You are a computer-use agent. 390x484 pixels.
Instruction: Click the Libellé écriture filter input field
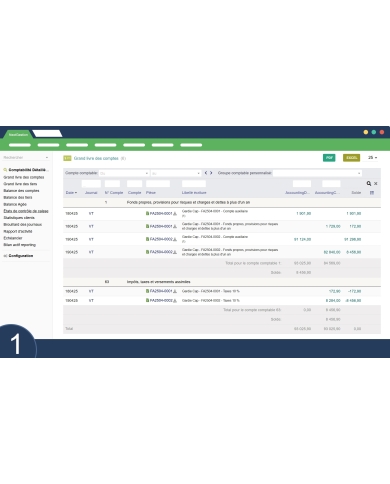pyautogui.click(x=194, y=184)
